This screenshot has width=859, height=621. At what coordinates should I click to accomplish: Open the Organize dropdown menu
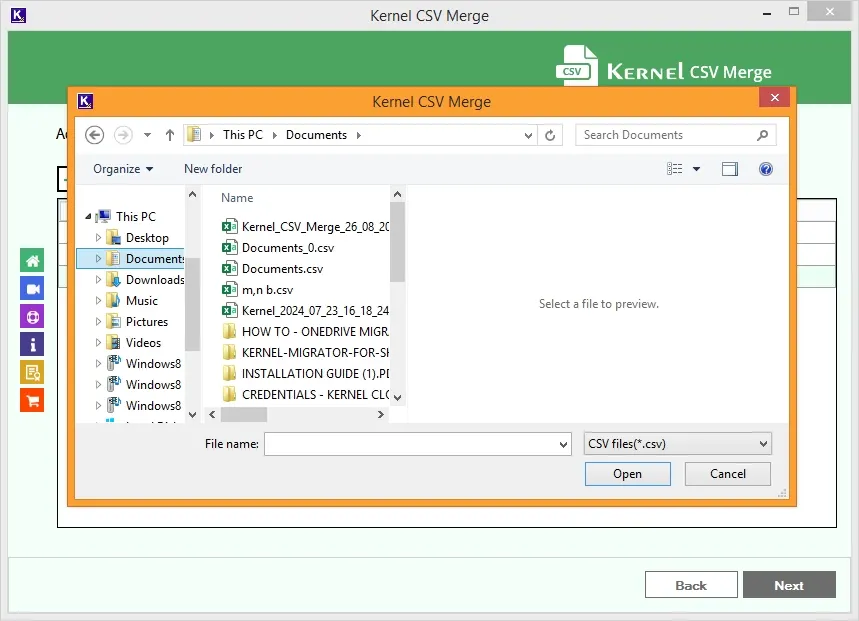123,169
